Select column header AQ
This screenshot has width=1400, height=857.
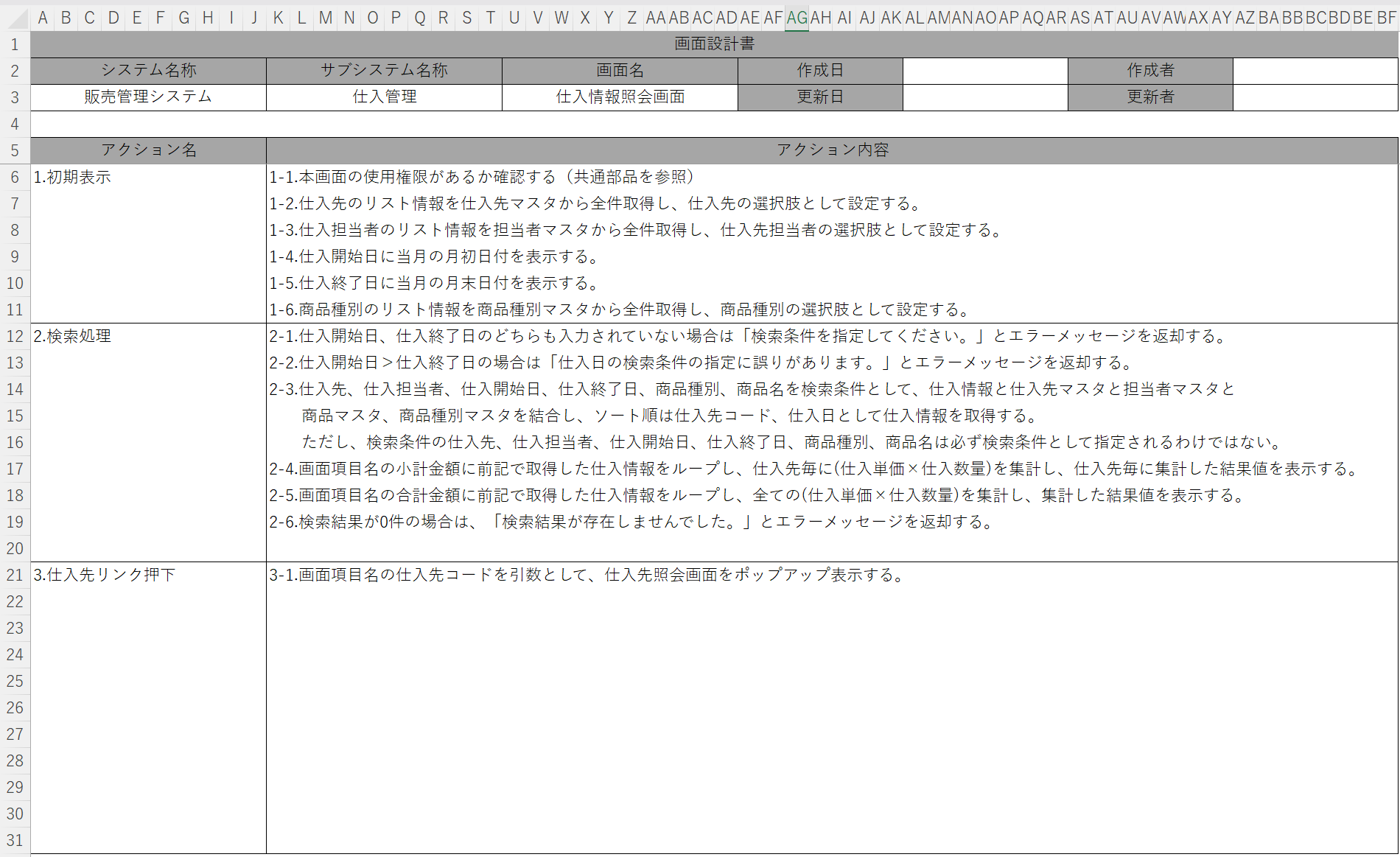[x=1033, y=18]
